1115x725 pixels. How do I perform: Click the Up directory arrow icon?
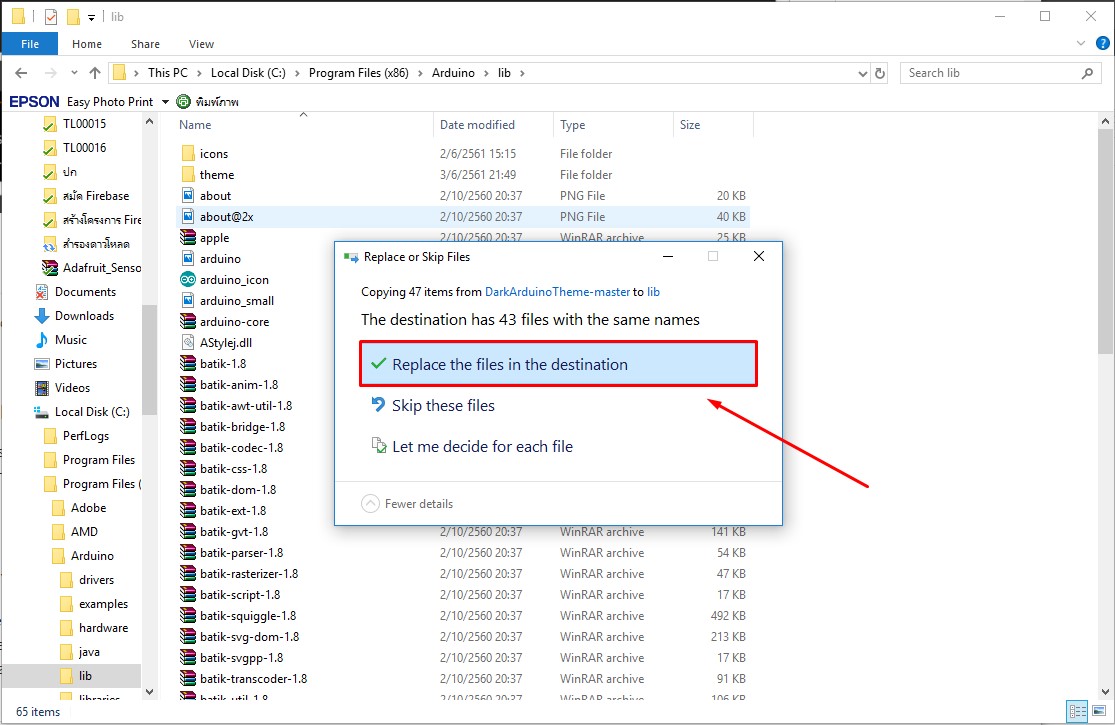(x=95, y=73)
